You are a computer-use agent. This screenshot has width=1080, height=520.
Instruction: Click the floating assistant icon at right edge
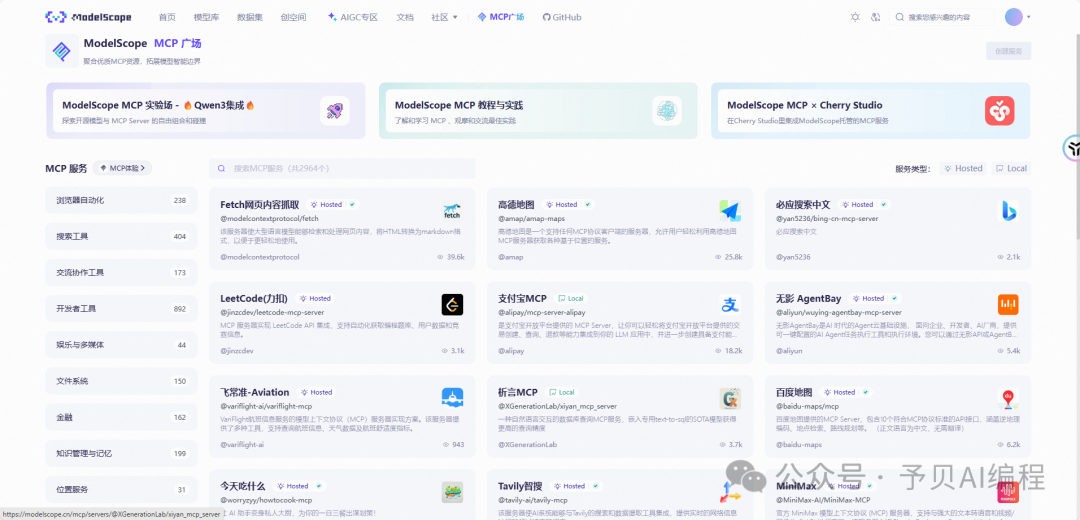[1072, 147]
